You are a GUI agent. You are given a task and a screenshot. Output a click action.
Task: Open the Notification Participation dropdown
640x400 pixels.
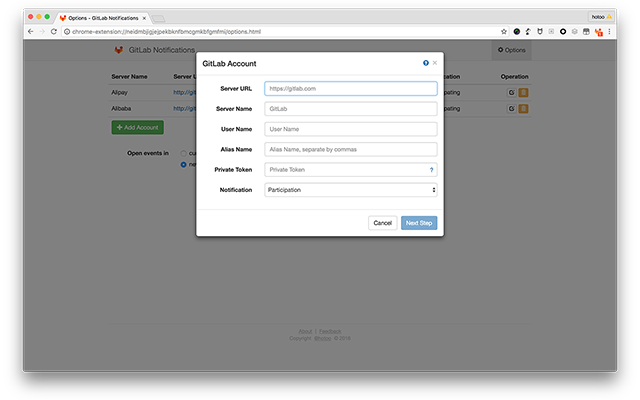tap(351, 190)
